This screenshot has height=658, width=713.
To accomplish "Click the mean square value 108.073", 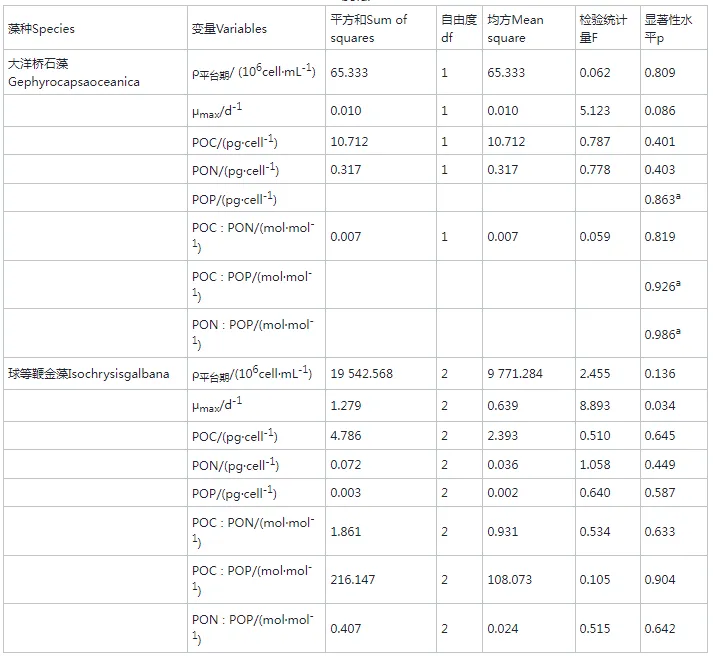I will click(x=509, y=580).
